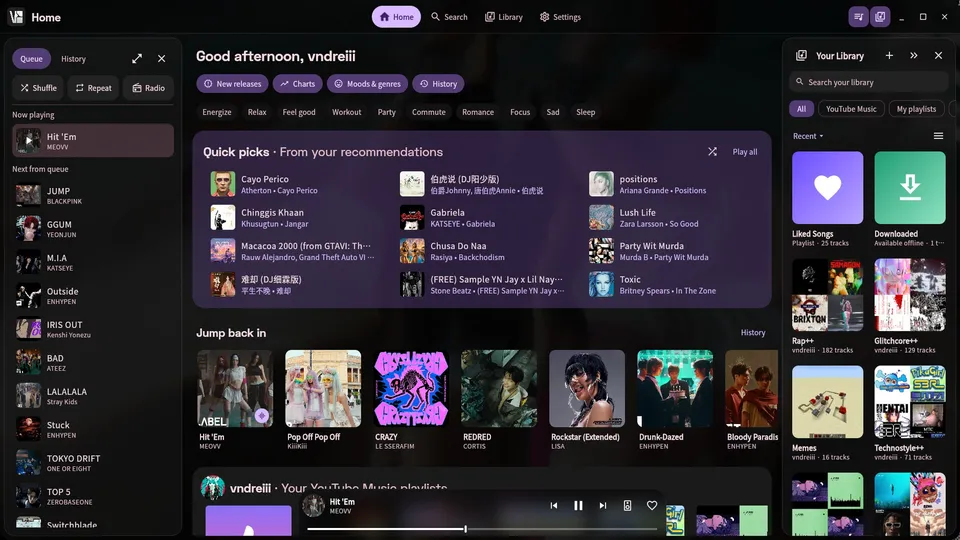Select the Feel good mood filter
The height and width of the screenshot is (540, 960).
299,112
